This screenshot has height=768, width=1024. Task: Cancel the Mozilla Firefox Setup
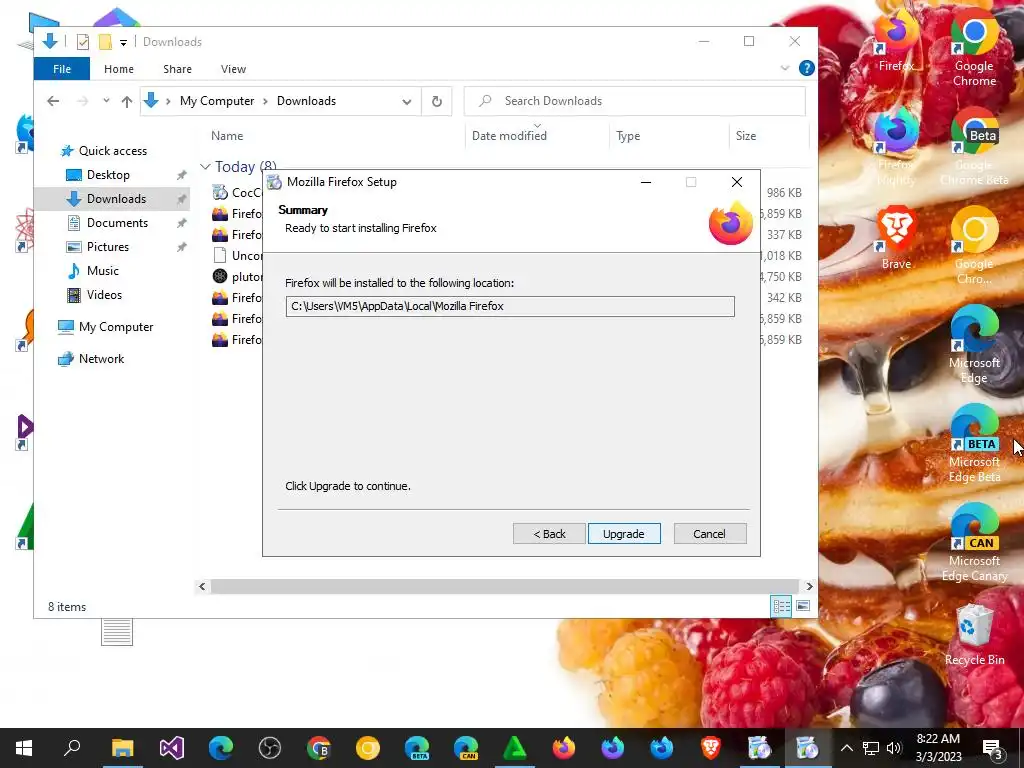709,534
